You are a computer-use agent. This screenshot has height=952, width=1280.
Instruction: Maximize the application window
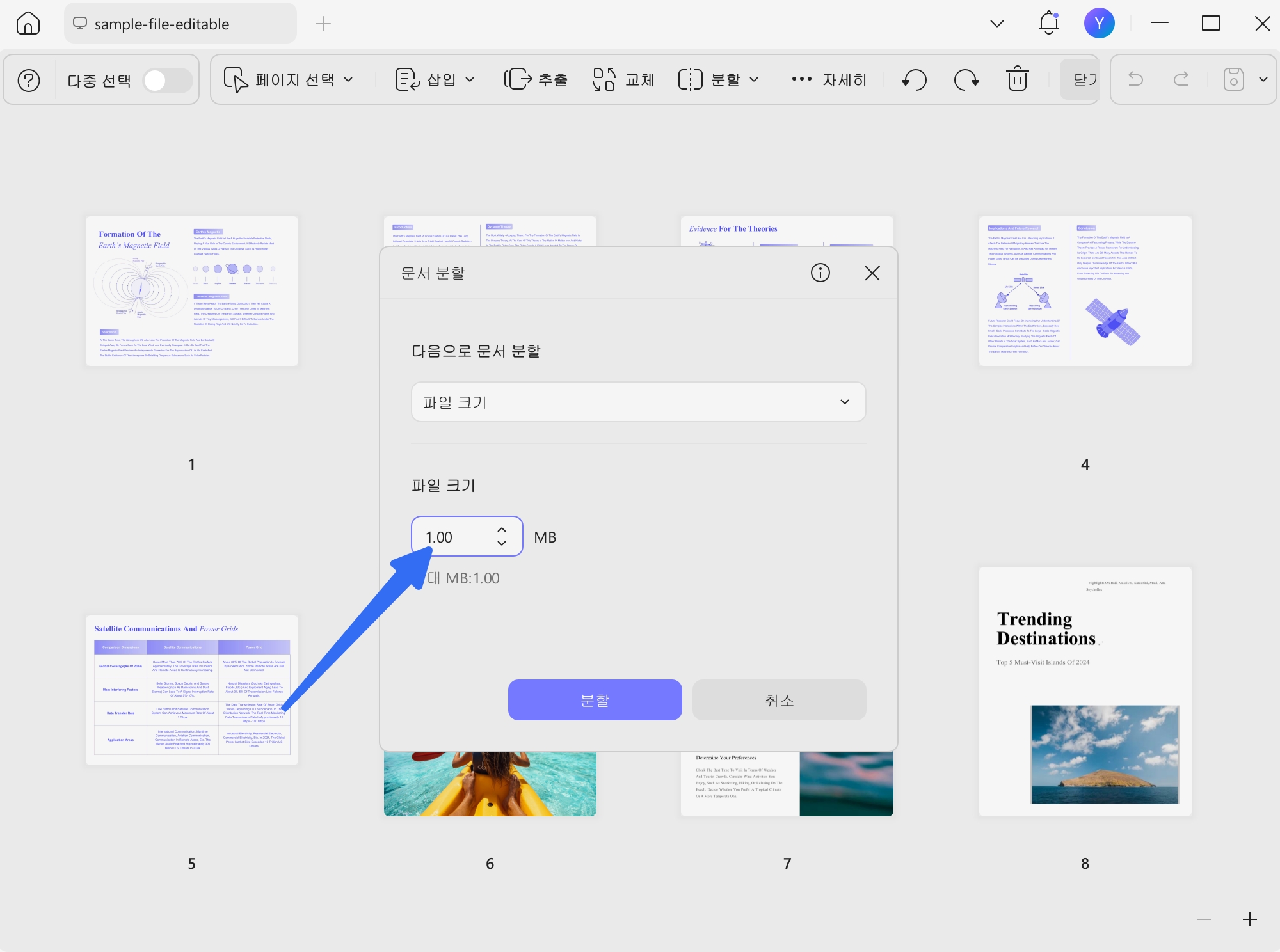tap(1211, 23)
